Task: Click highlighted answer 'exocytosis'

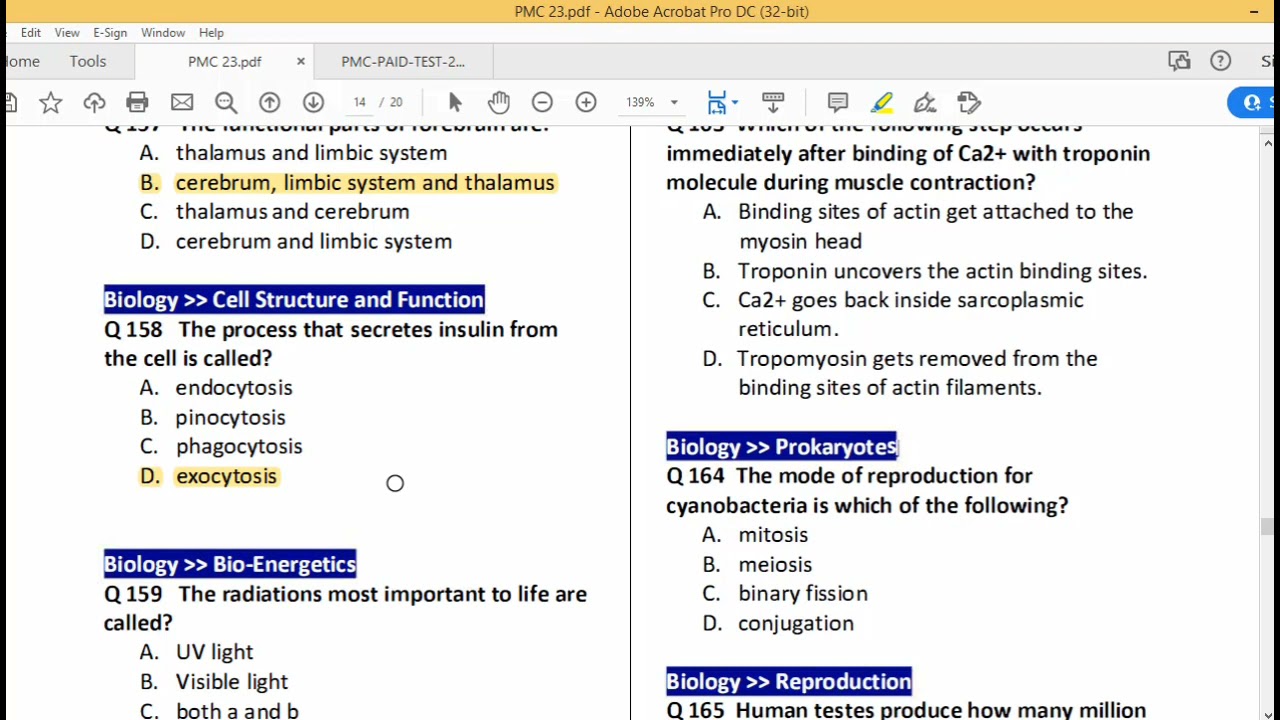Action: coord(226,476)
